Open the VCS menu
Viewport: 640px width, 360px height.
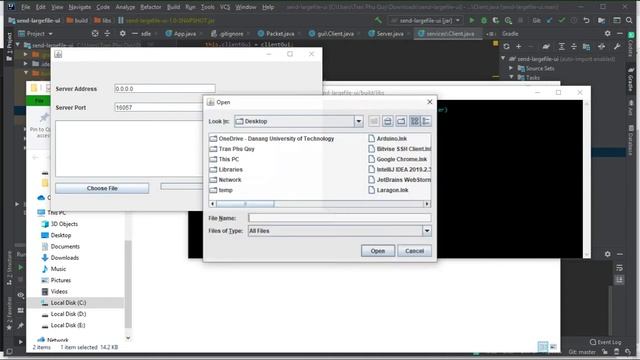[x=225, y=7]
